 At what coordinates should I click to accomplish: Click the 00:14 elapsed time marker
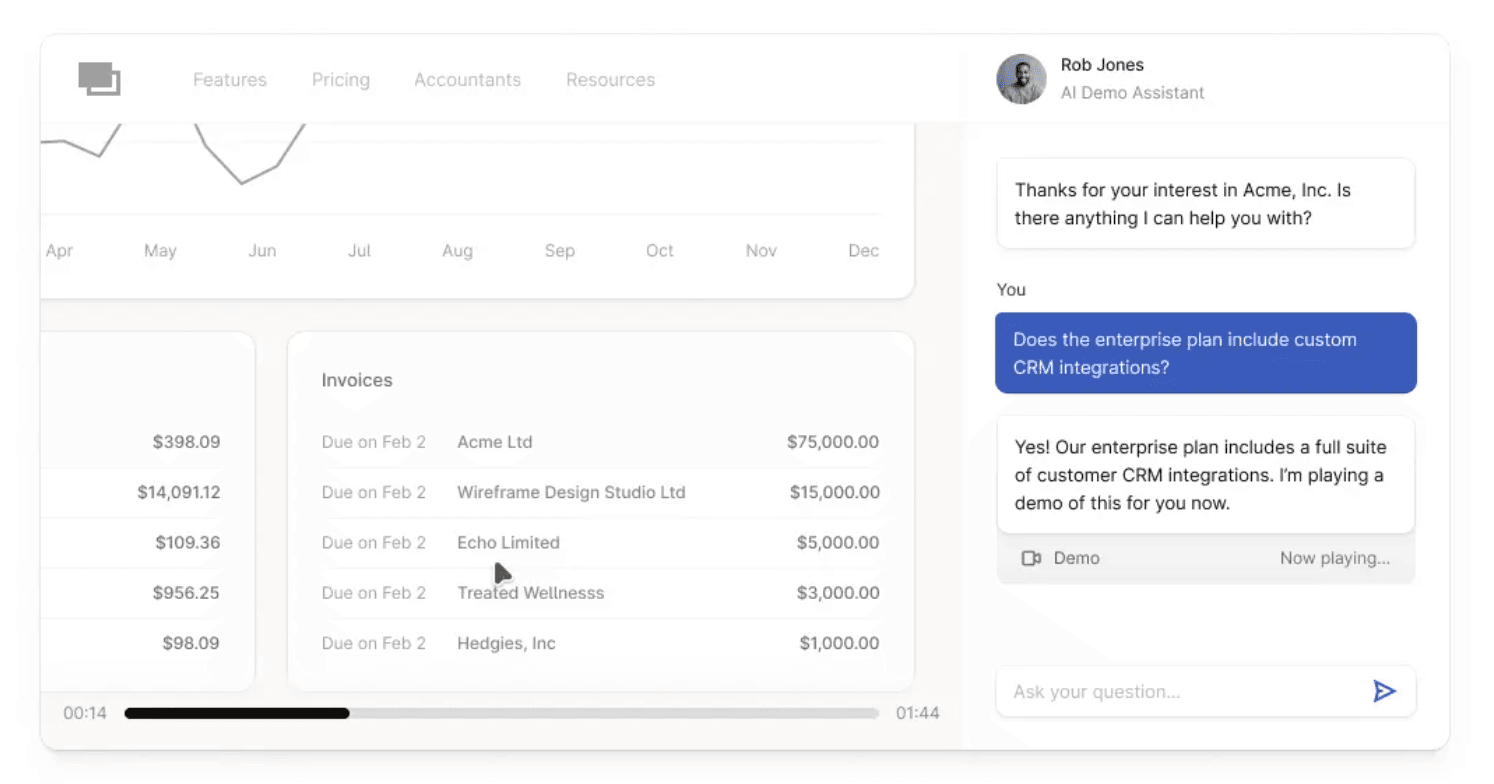point(85,713)
